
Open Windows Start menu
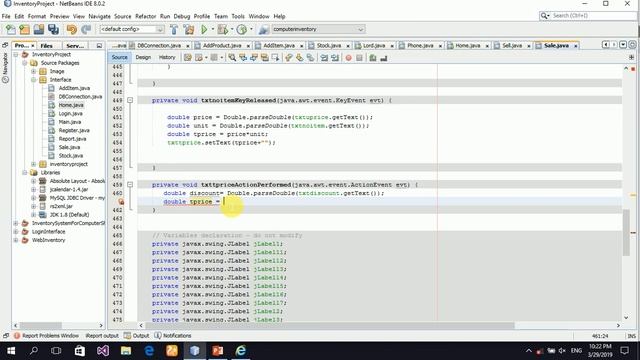point(11,351)
